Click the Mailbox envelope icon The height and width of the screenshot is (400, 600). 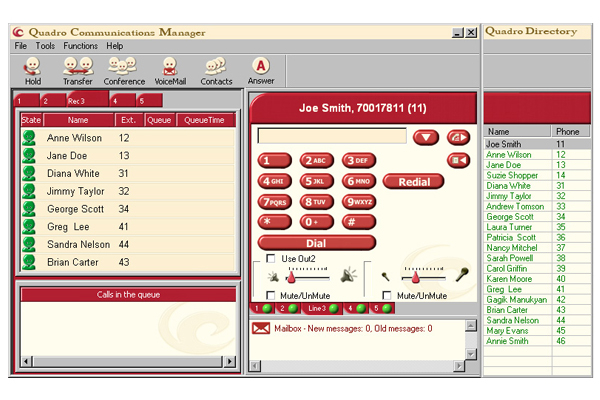261,328
